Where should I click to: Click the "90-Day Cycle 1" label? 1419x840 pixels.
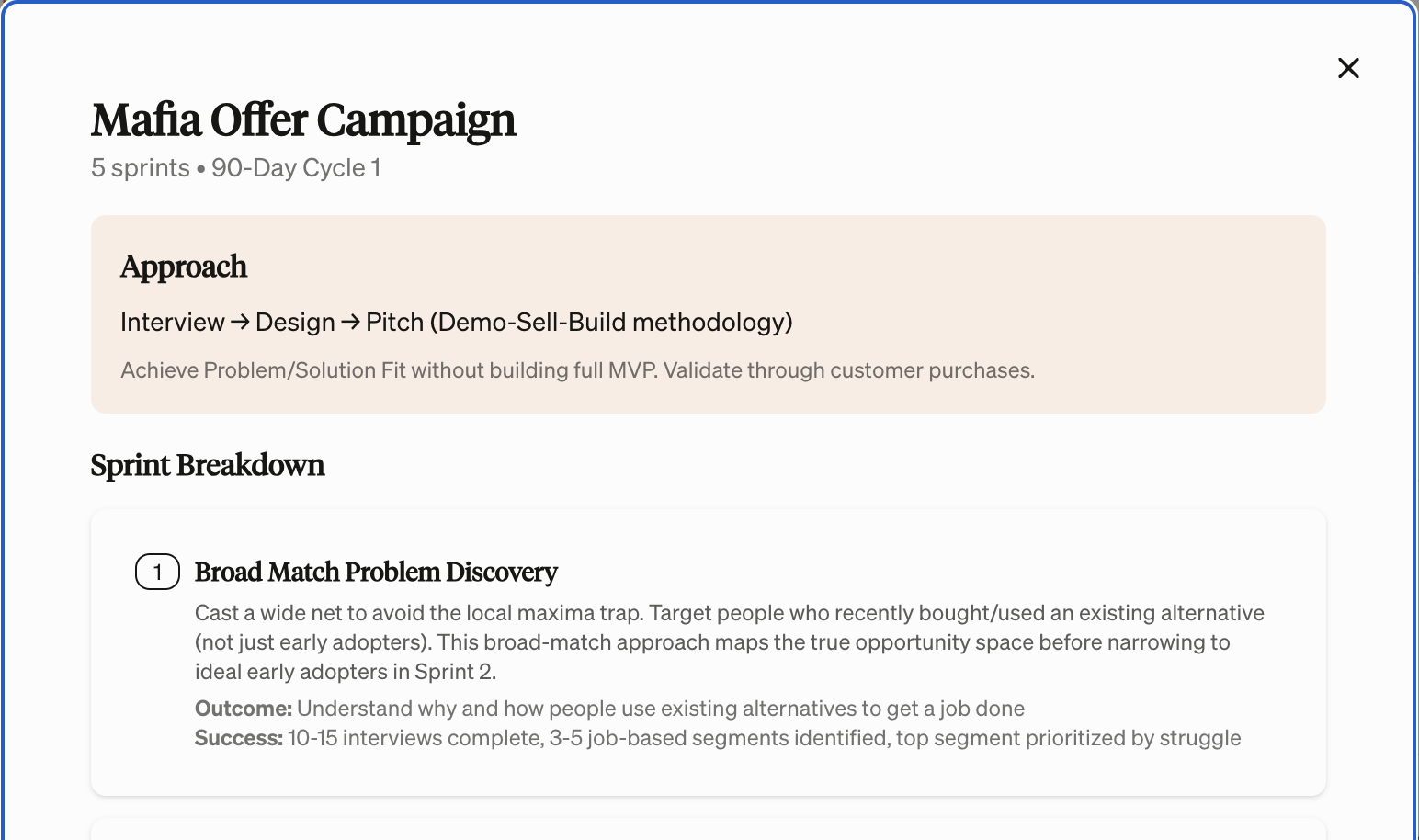pyautogui.click(x=296, y=168)
